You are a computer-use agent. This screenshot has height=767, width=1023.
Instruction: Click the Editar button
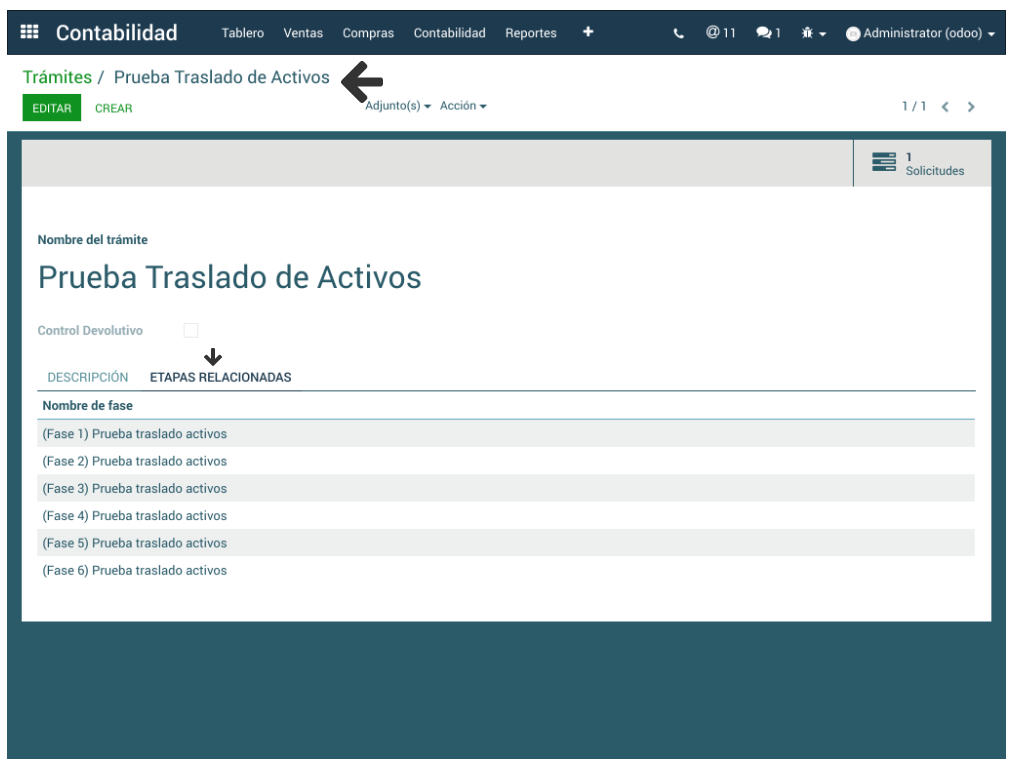(52, 108)
